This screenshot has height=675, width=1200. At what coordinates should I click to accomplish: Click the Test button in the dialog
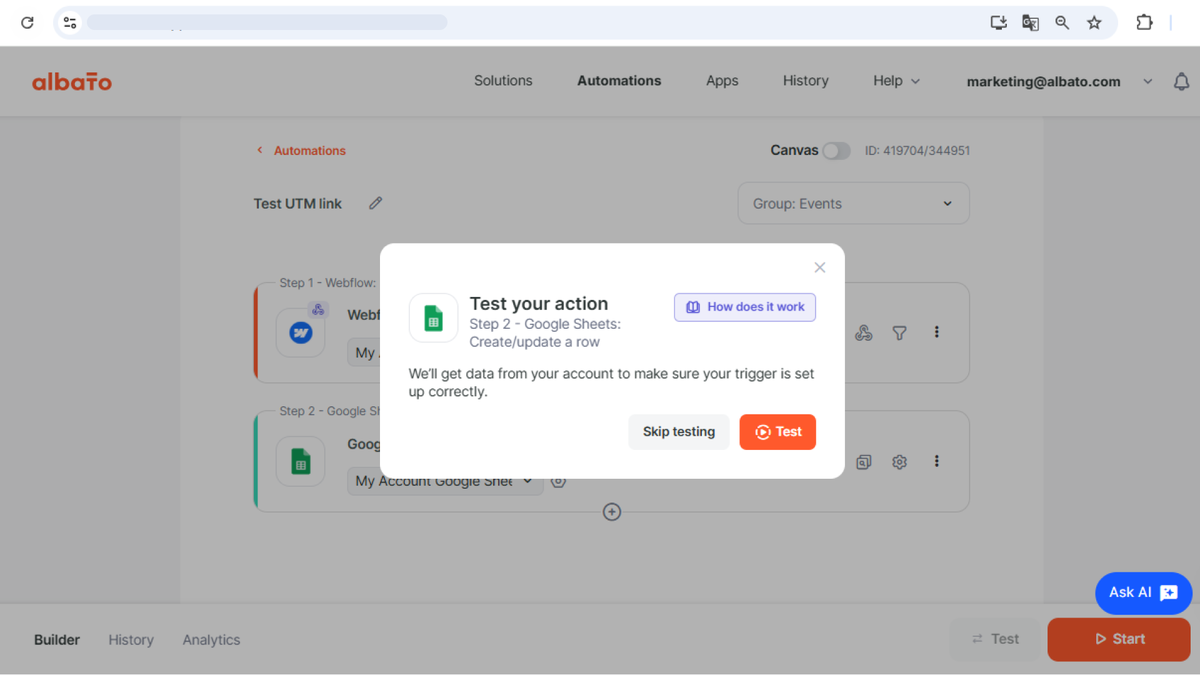point(777,431)
